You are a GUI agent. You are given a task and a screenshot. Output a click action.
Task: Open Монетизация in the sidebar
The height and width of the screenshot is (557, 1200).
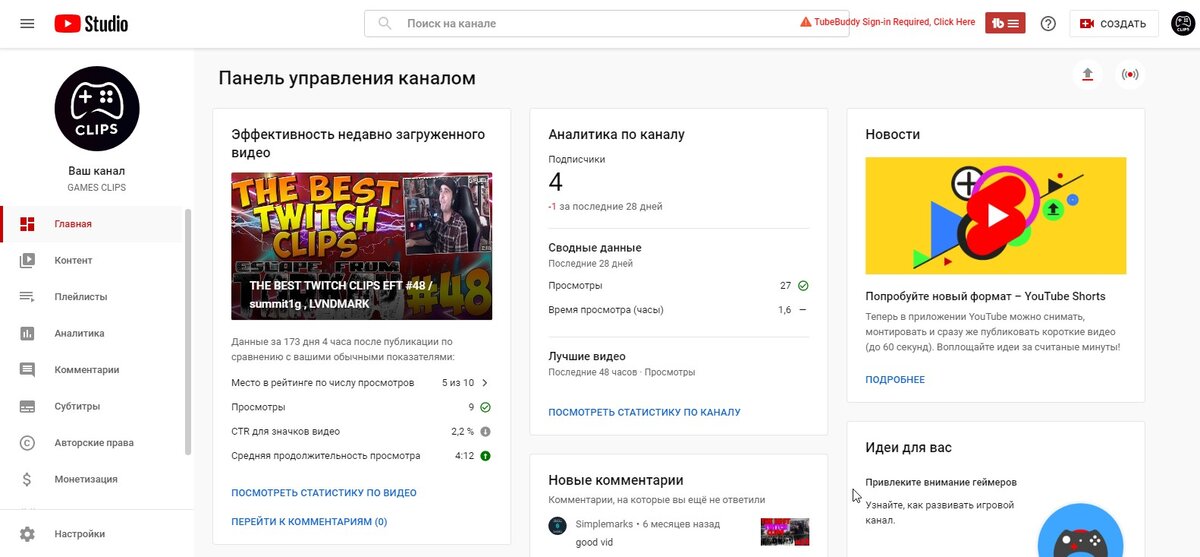pos(92,479)
